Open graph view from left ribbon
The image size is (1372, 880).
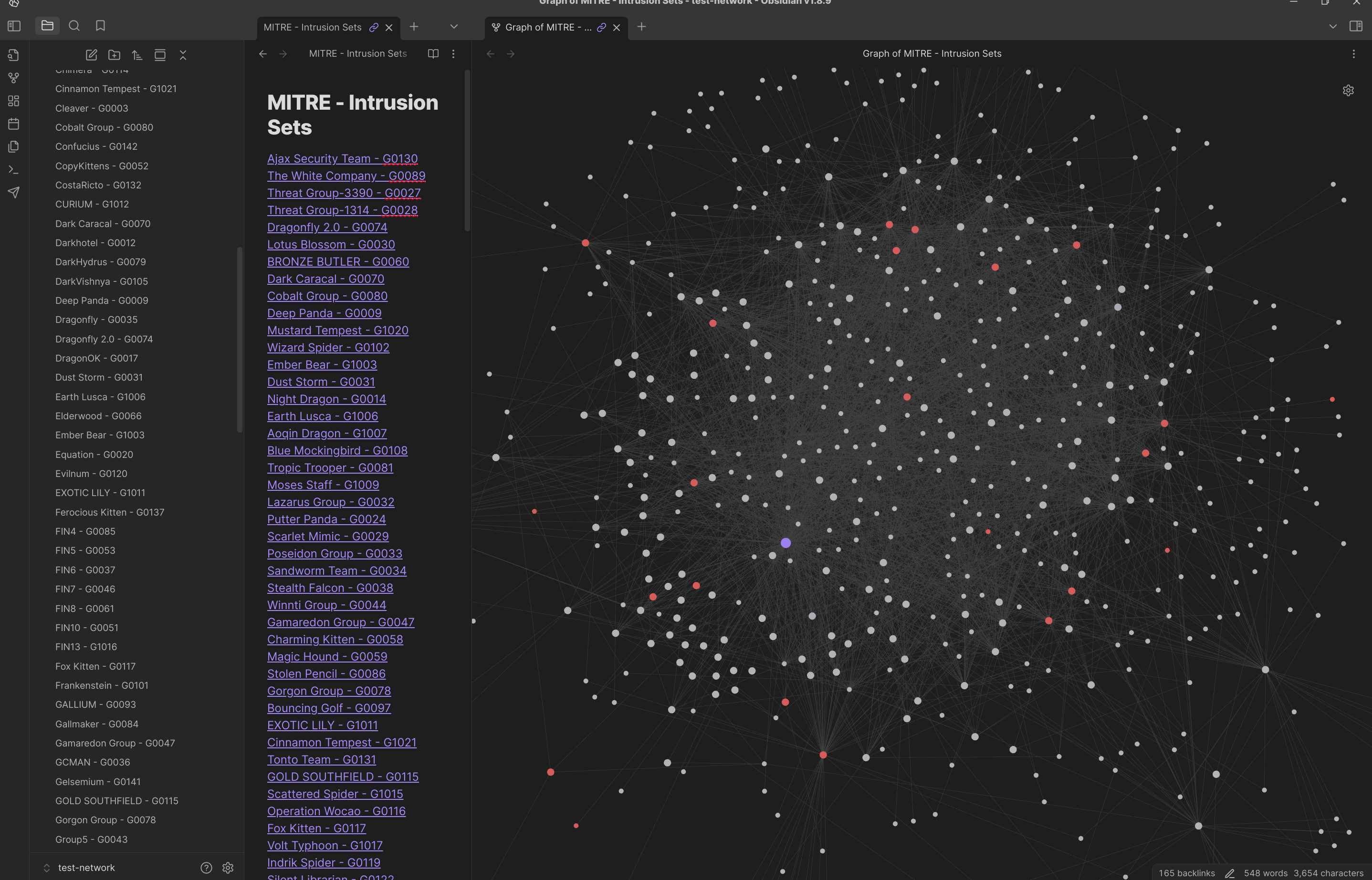tap(14, 78)
